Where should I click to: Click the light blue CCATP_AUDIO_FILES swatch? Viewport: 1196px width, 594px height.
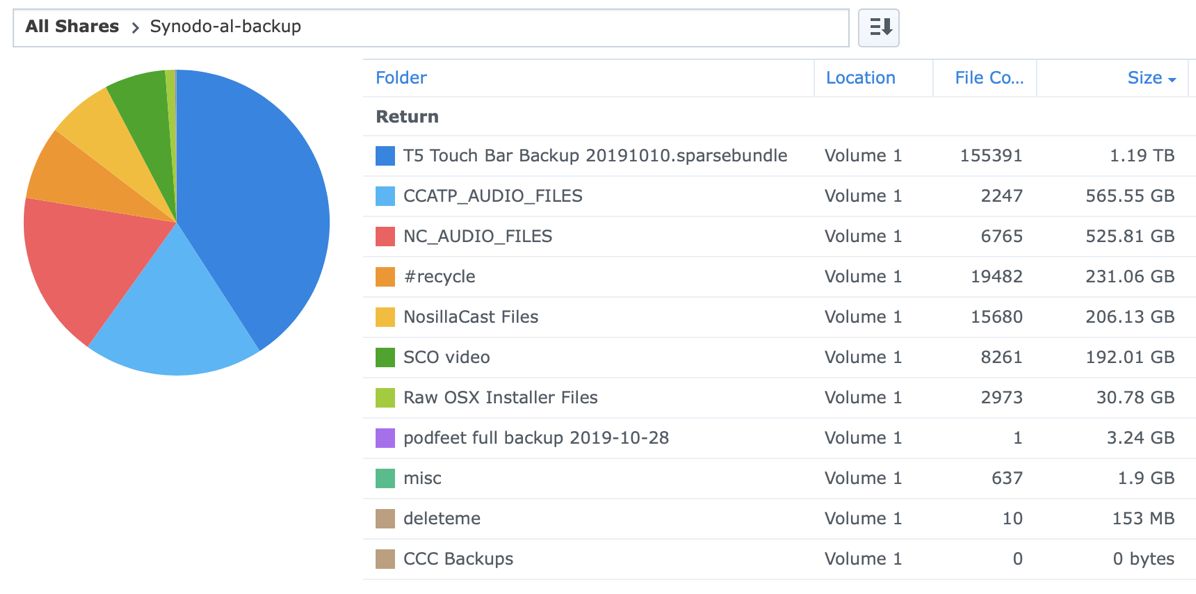pyautogui.click(x=385, y=196)
